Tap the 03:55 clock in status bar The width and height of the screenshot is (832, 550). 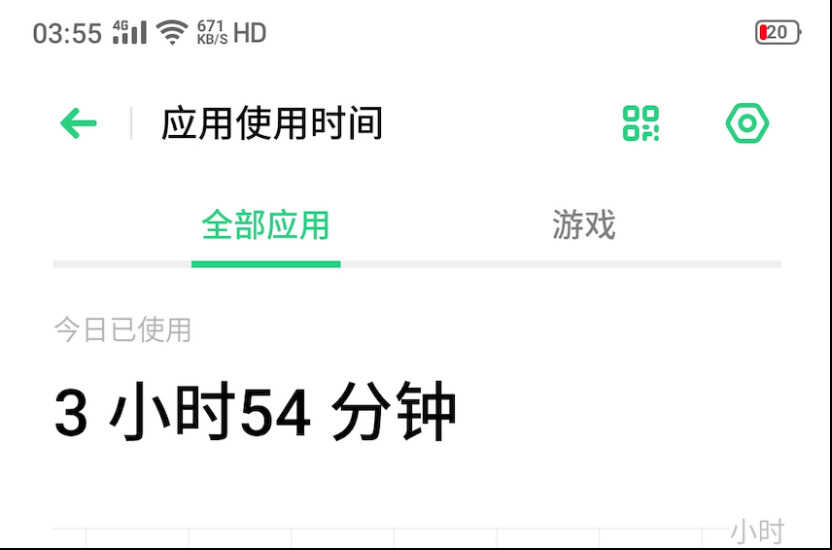click(67, 33)
